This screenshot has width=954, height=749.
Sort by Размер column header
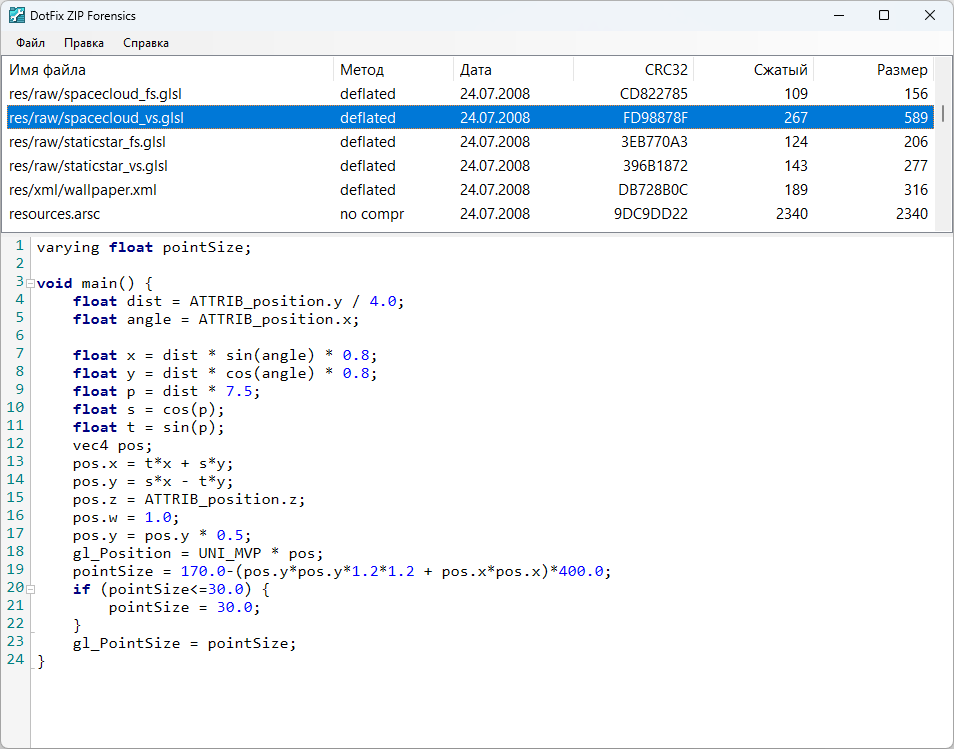point(873,69)
